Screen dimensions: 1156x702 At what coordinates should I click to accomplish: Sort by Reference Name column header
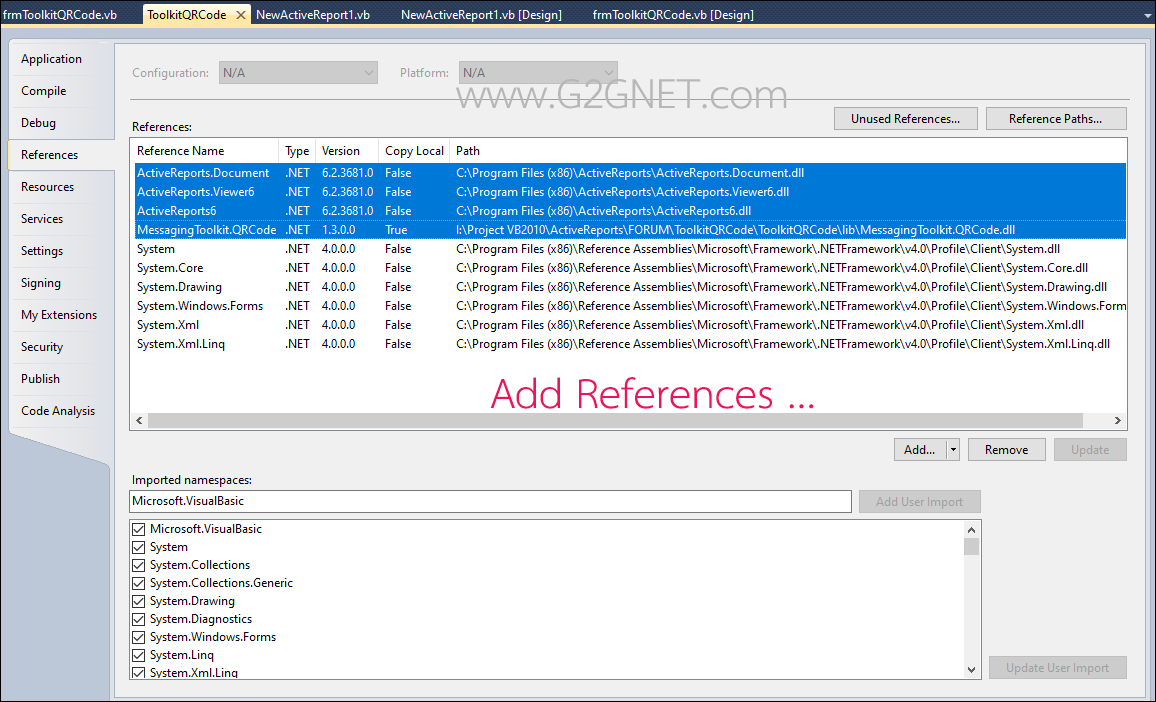pos(205,150)
